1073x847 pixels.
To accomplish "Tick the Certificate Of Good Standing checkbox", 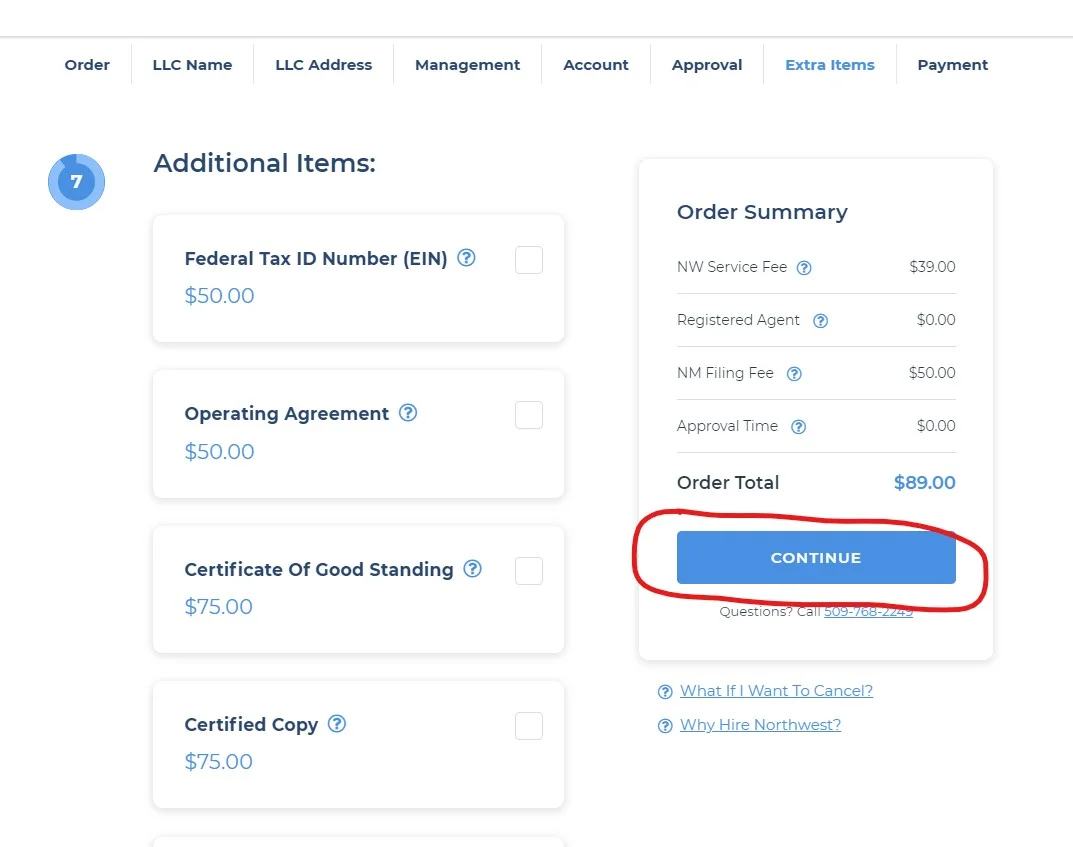I will (x=529, y=571).
